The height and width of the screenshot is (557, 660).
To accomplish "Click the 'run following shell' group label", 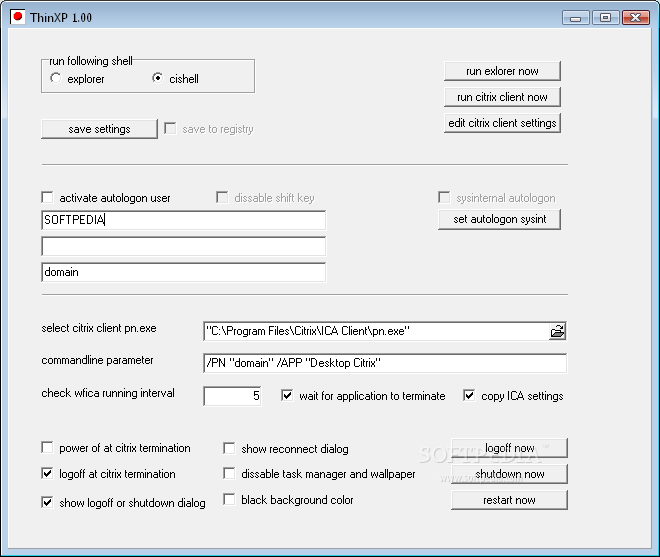I will pos(91,61).
